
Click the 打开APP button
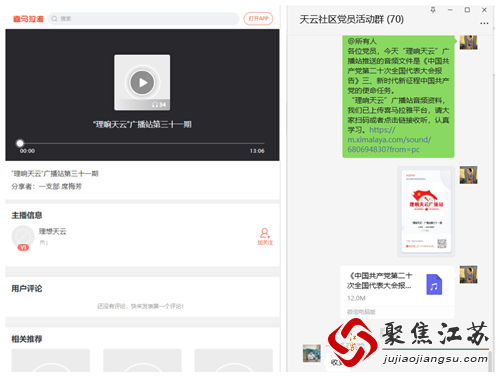(258, 19)
